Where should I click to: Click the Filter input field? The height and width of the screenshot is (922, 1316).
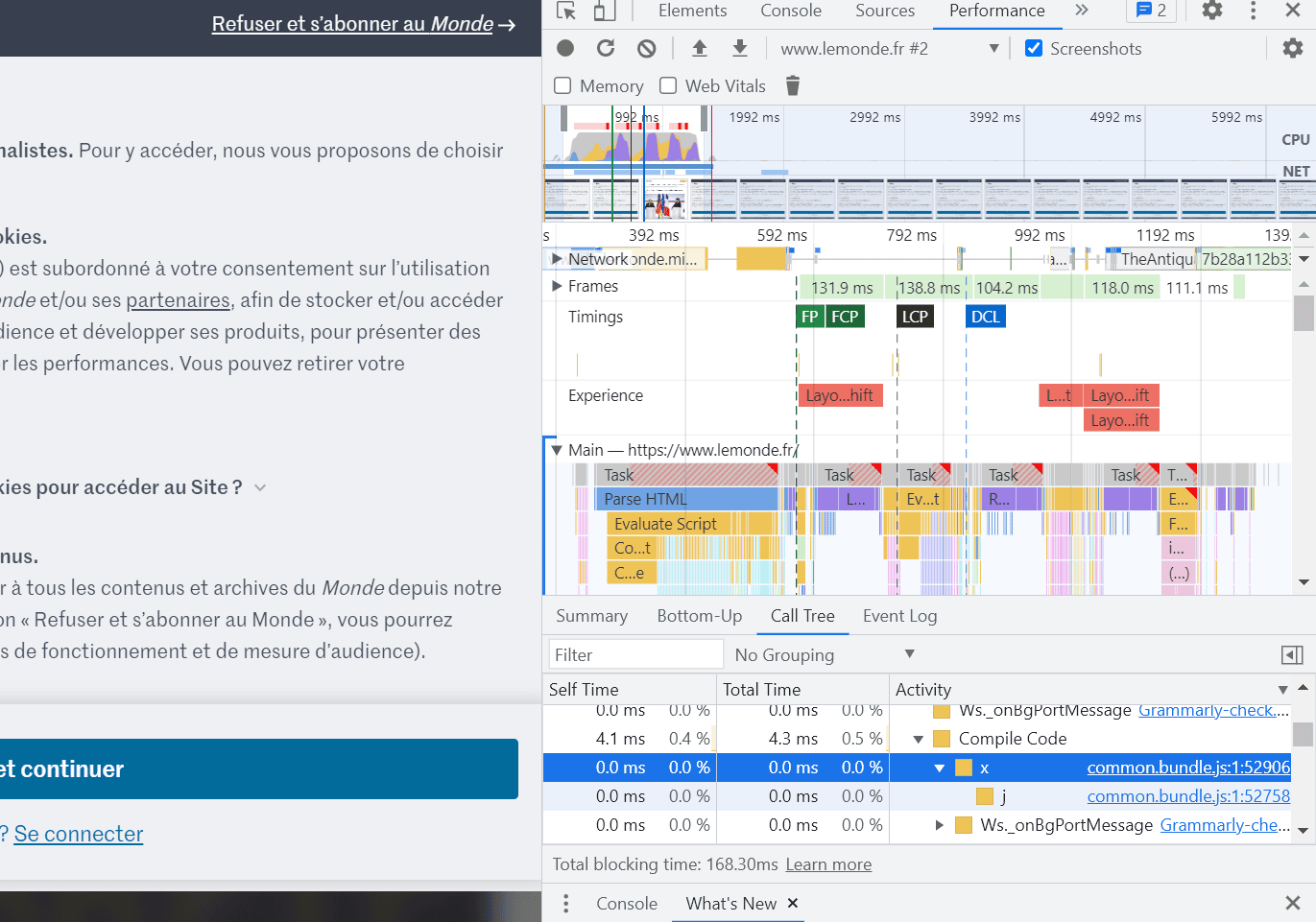click(x=635, y=654)
